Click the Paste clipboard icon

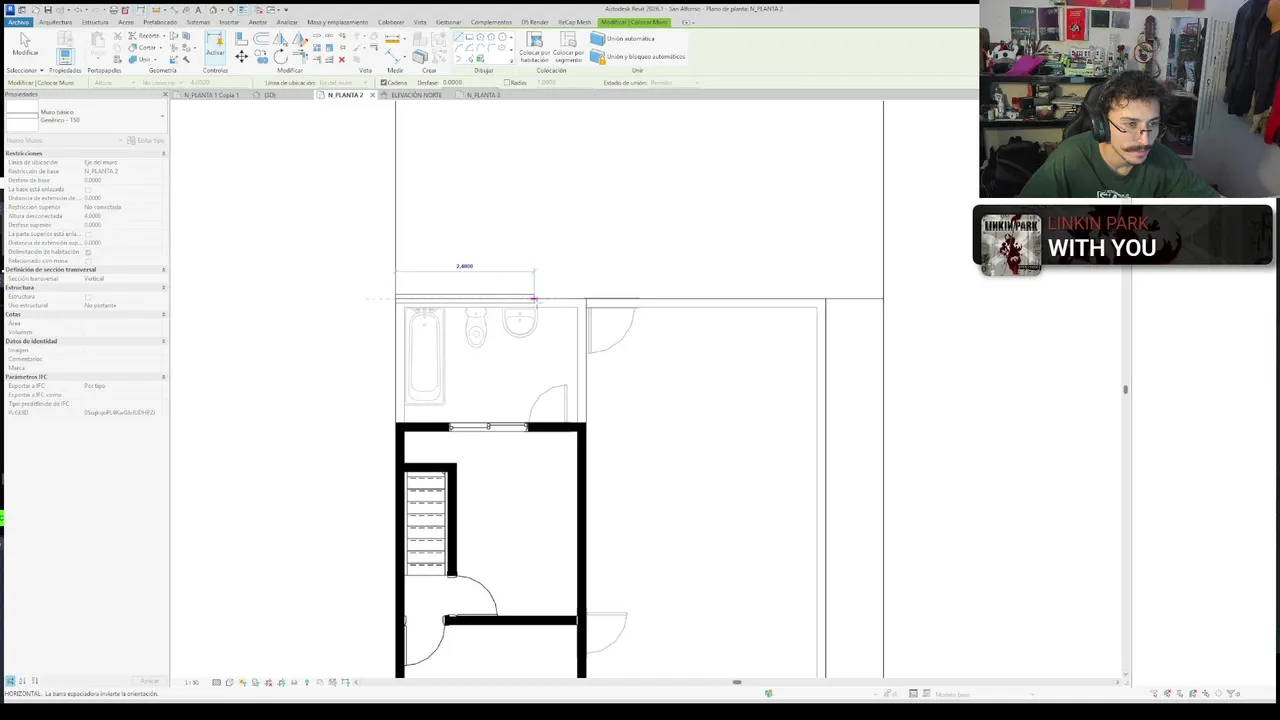point(97,42)
